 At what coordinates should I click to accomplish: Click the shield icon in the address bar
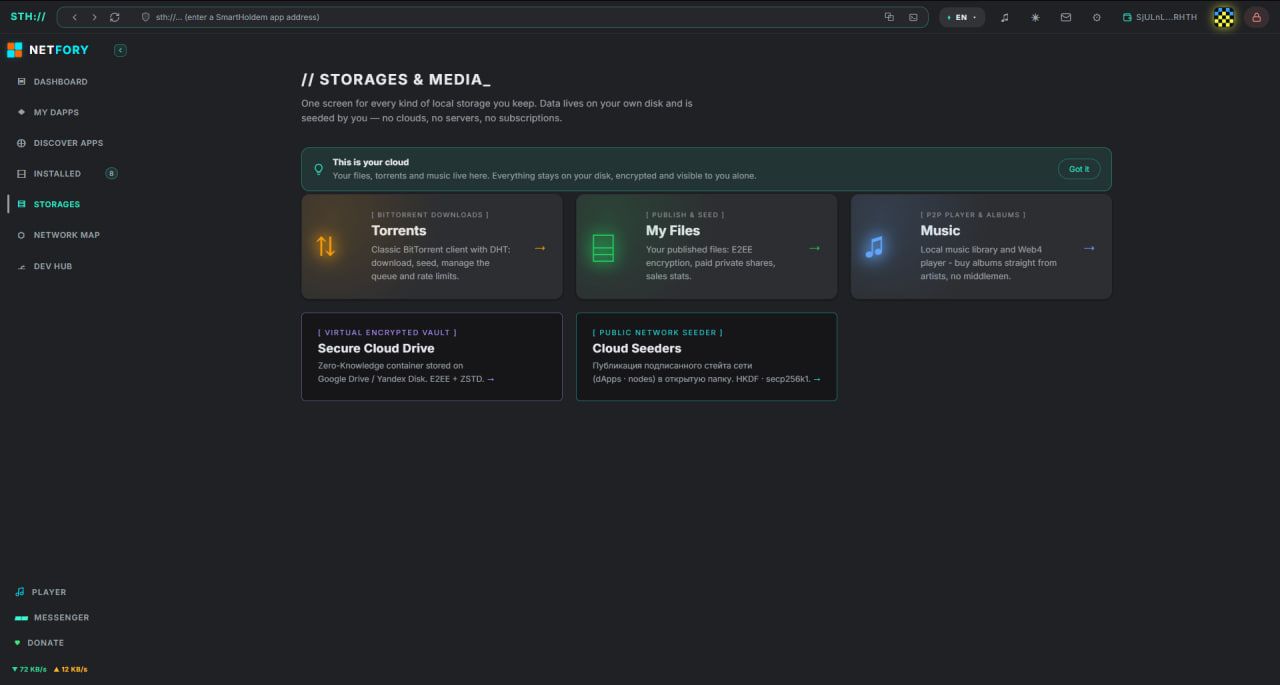point(145,17)
